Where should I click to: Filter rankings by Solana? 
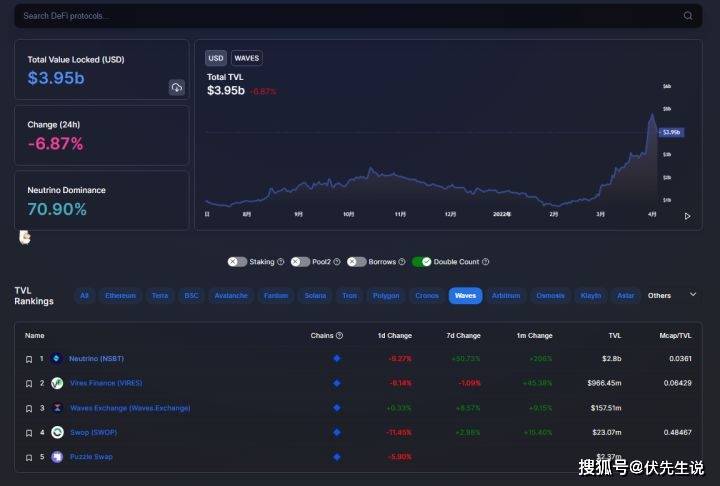click(x=315, y=295)
